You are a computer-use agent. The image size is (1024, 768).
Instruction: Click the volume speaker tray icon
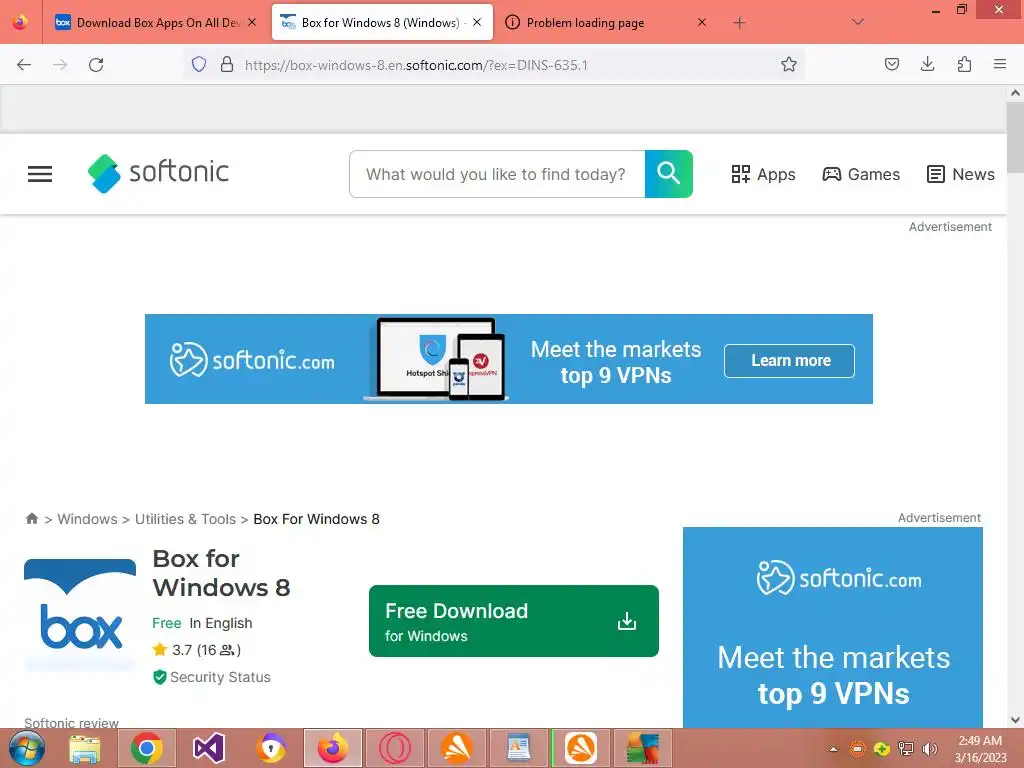[929, 748]
